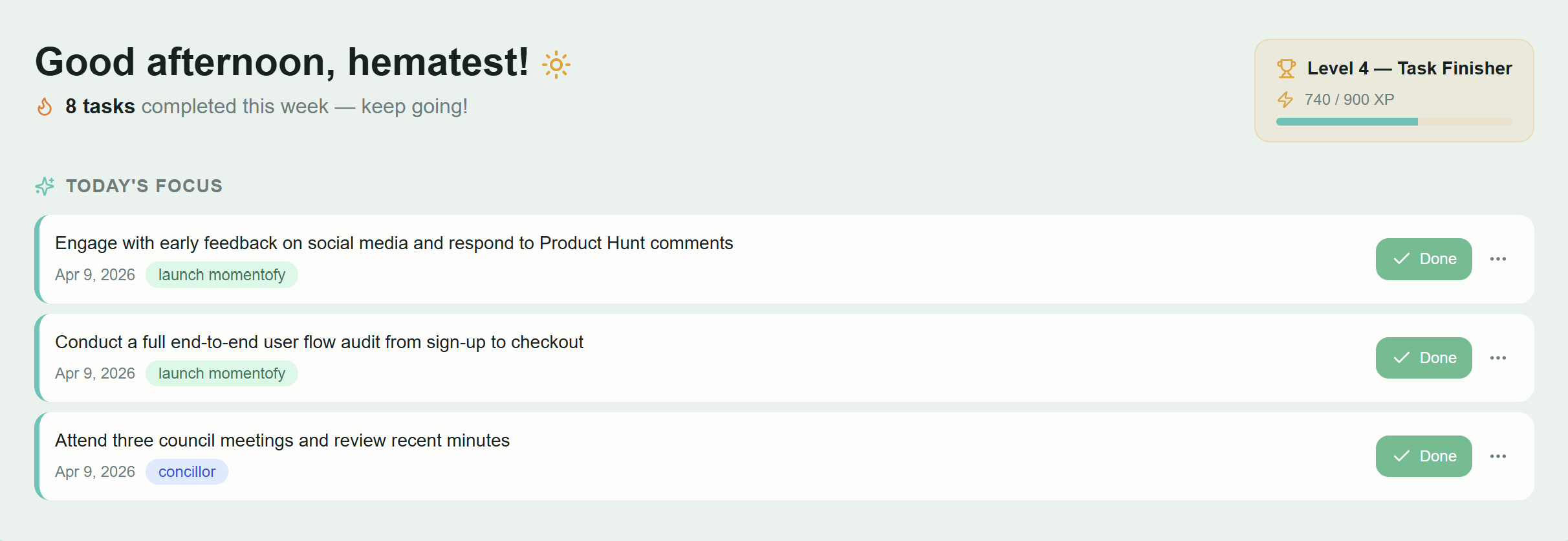Mark the social media feedback task Done

click(1423, 259)
